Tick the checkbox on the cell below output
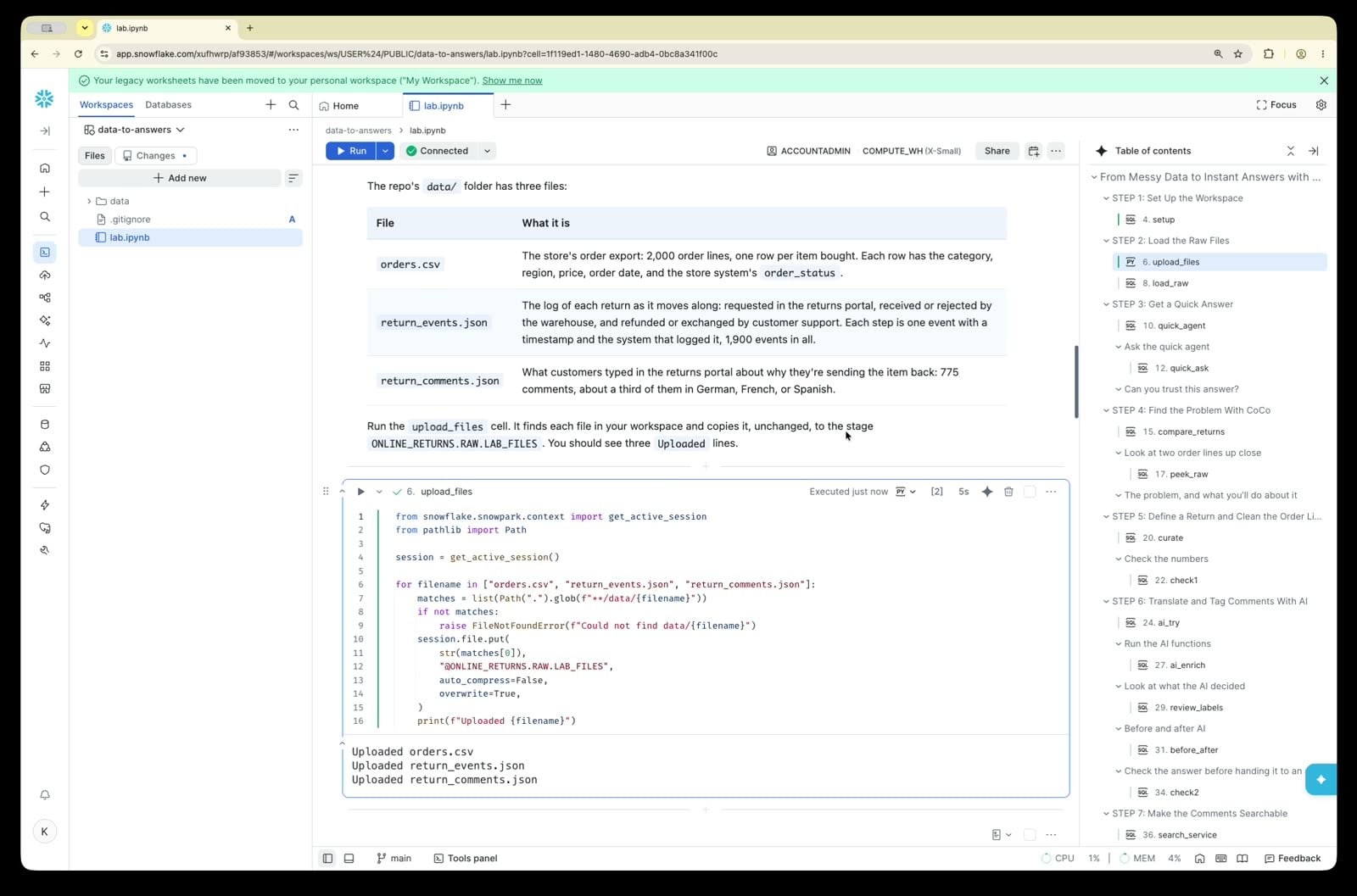This screenshot has height=896, width=1357. pyautogui.click(x=1030, y=835)
